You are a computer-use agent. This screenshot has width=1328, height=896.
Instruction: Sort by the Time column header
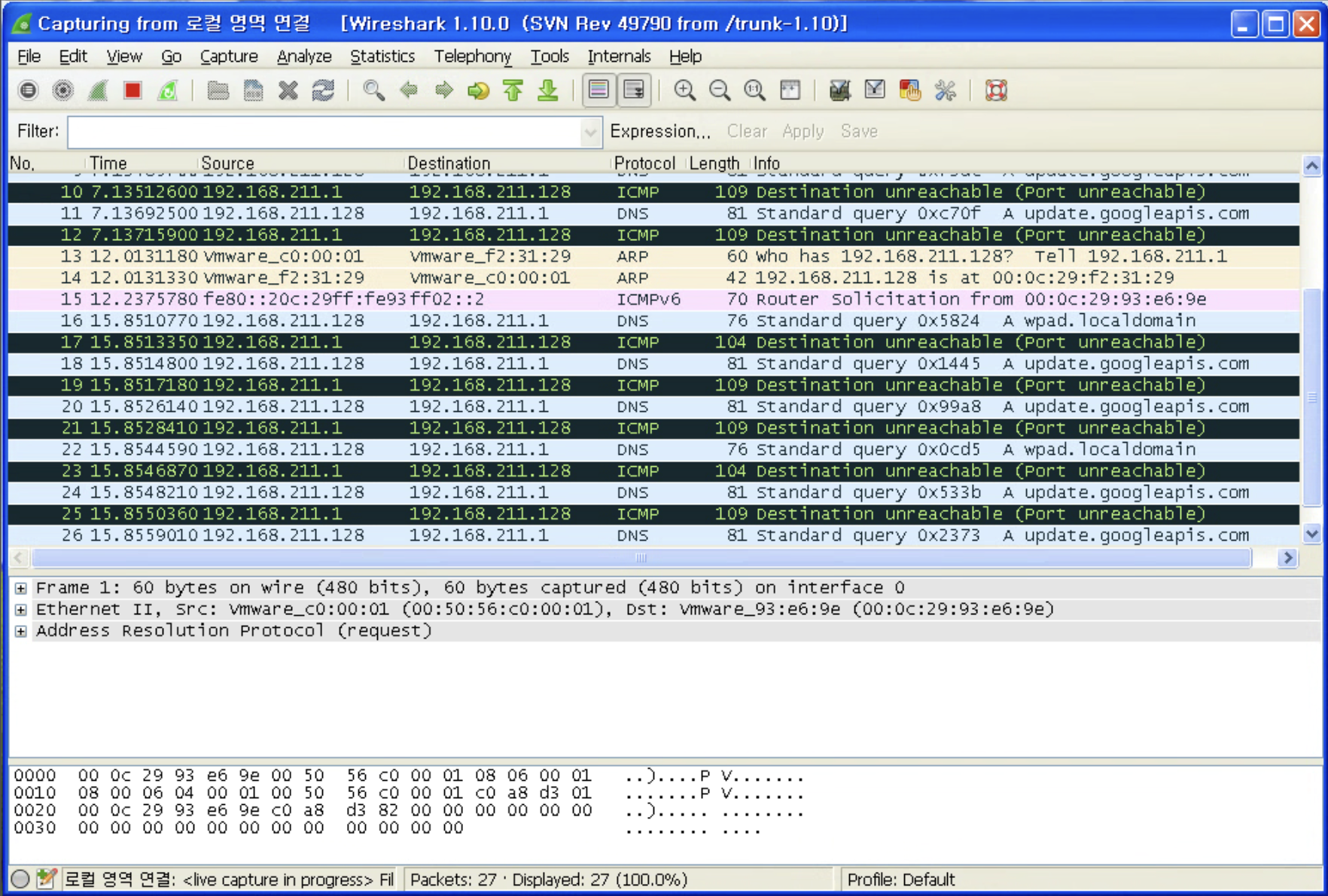click(x=141, y=163)
